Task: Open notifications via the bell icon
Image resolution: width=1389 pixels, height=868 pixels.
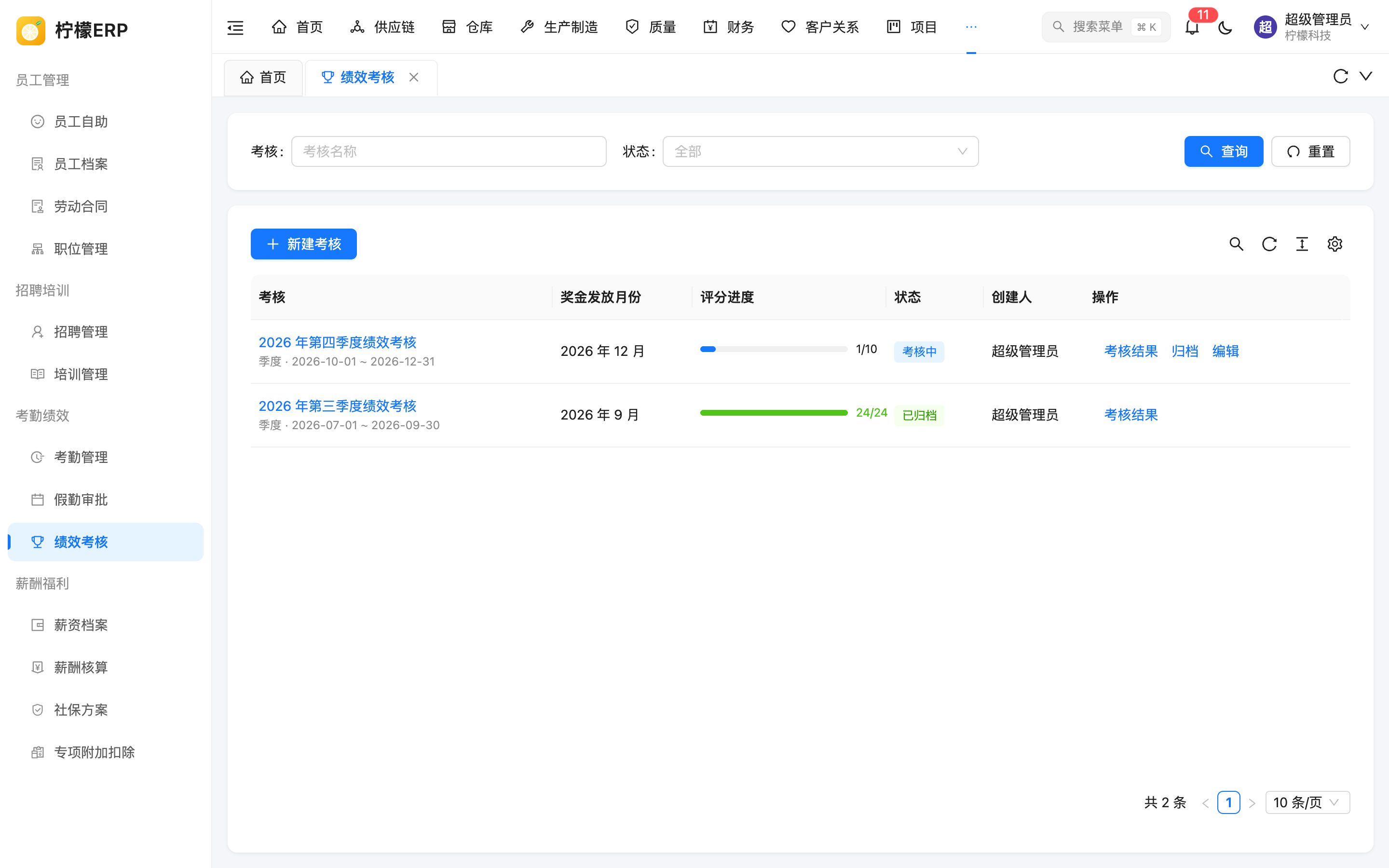Action: (x=1192, y=27)
